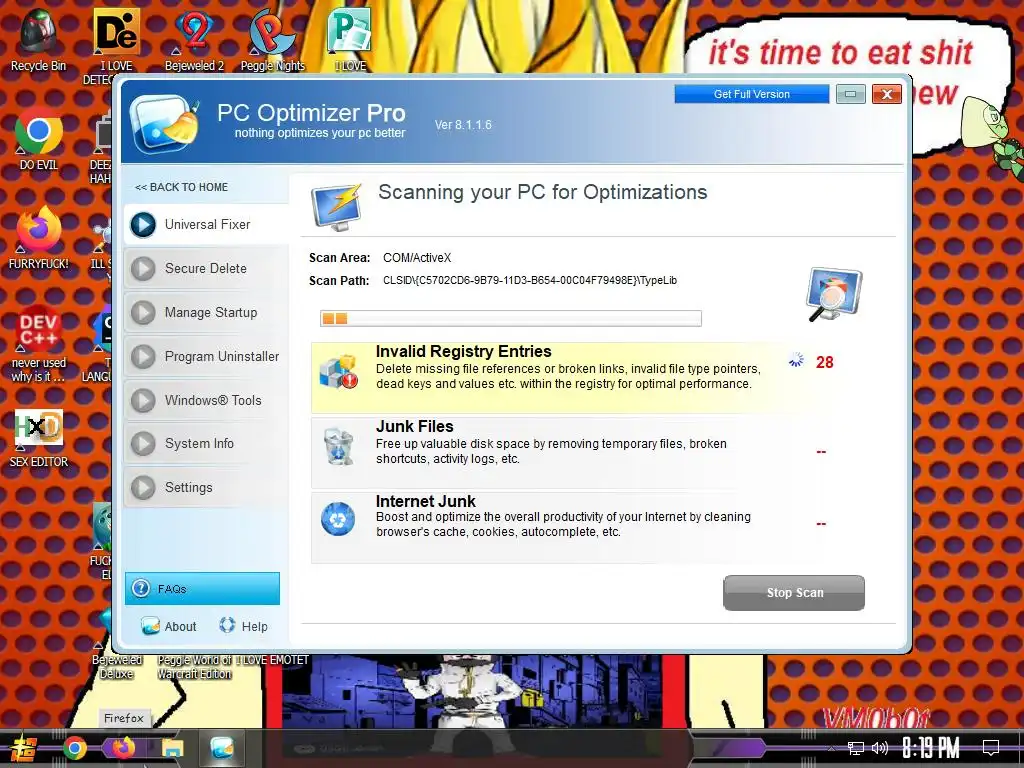The height and width of the screenshot is (768, 1024).
Task: Click the Internet Junk heading
Action: 426,501
